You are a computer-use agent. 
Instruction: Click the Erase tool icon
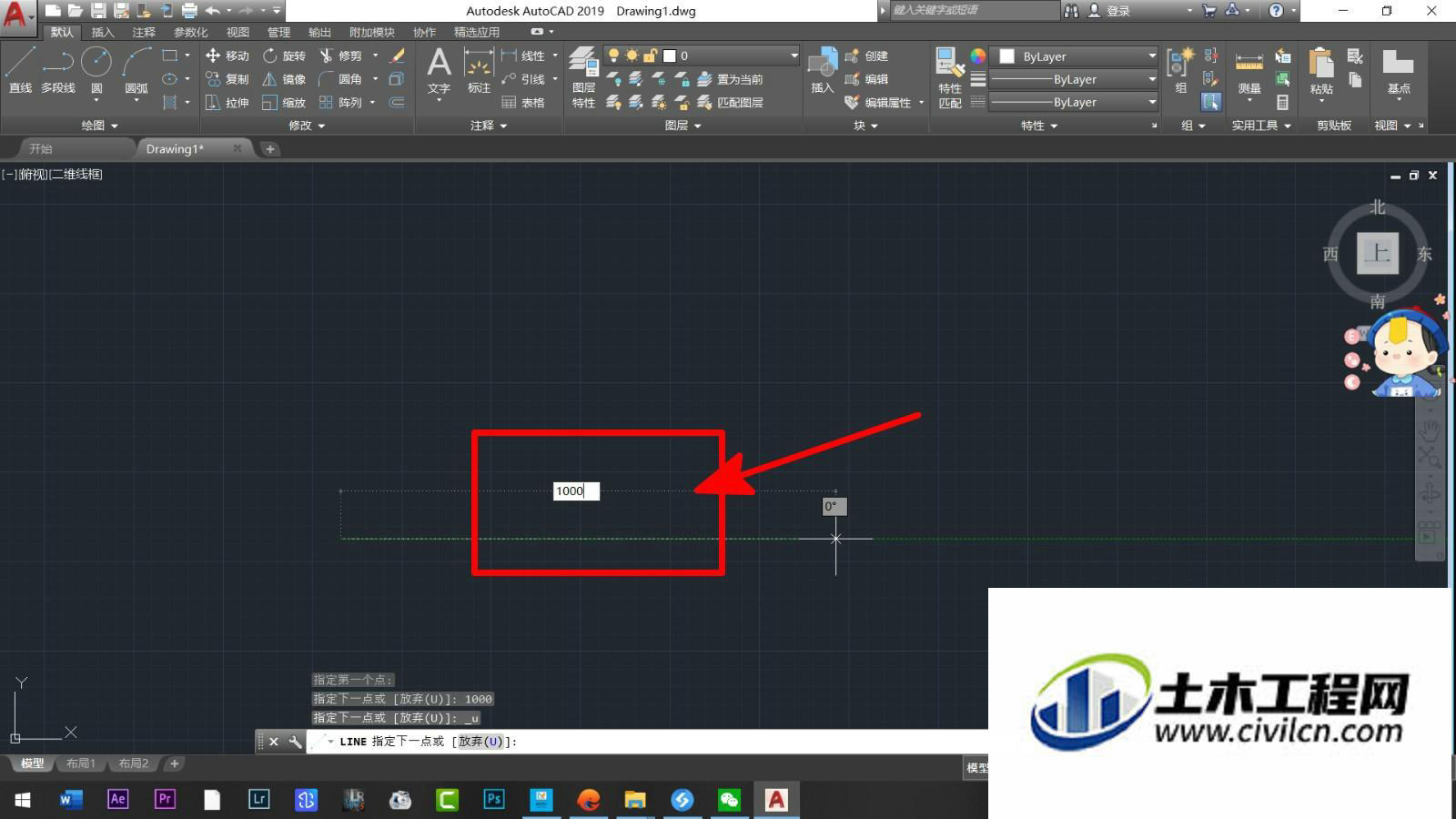pyautogui.click(x=398, y=56)
